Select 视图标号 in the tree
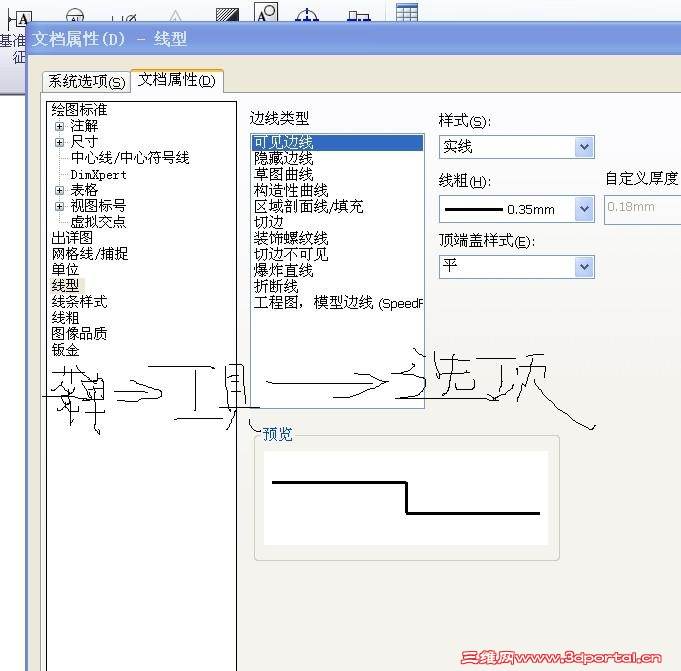This screenshot has width=681, height=671. pos(98,206)
